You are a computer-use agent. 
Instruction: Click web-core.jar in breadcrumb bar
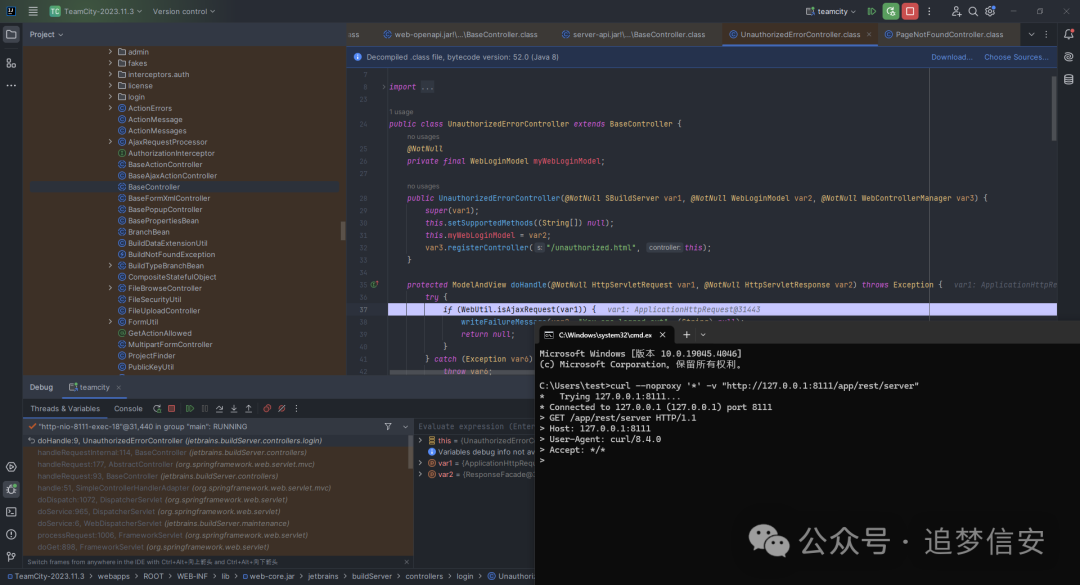[271, 576]
